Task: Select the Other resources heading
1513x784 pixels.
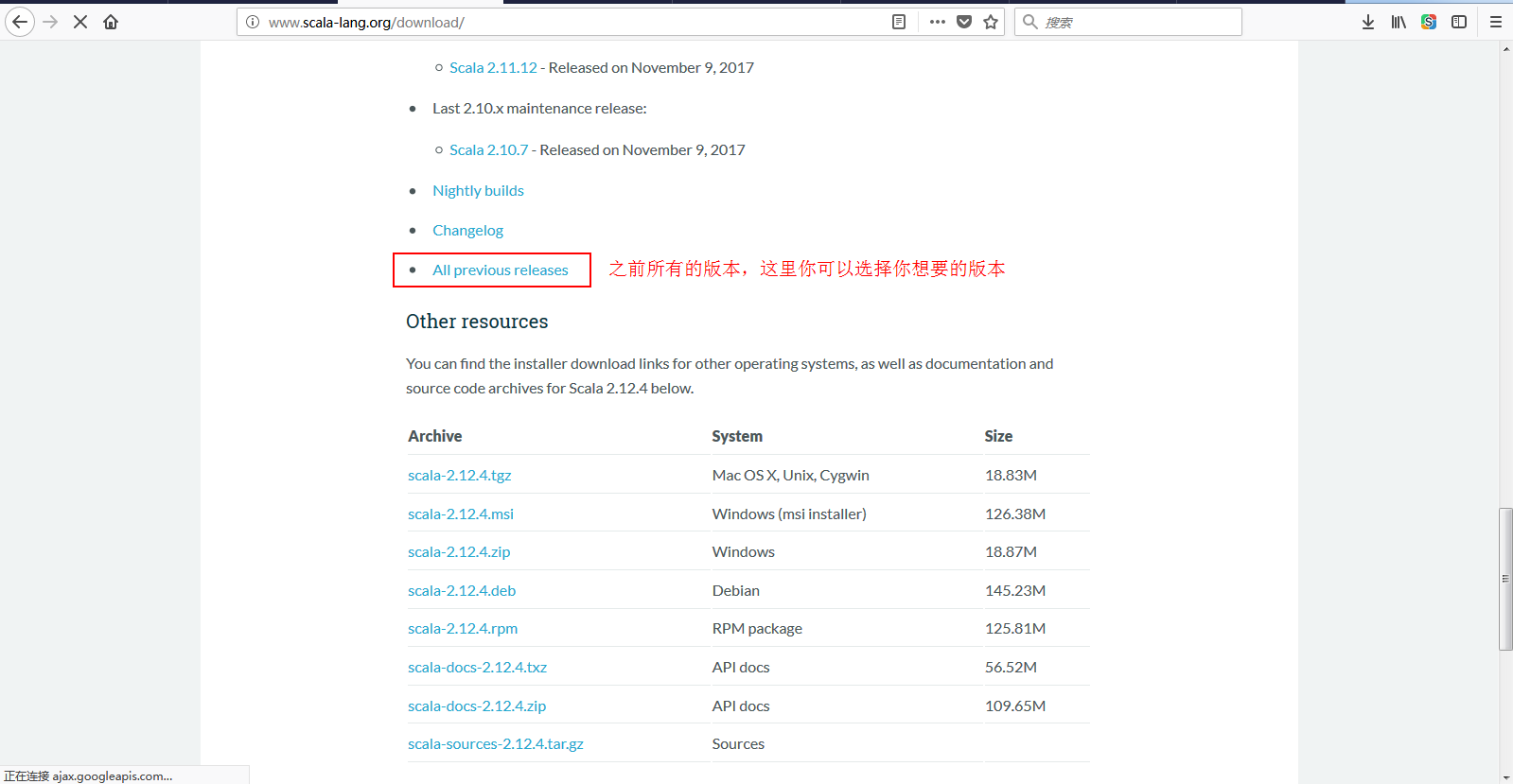Action: 477,322
